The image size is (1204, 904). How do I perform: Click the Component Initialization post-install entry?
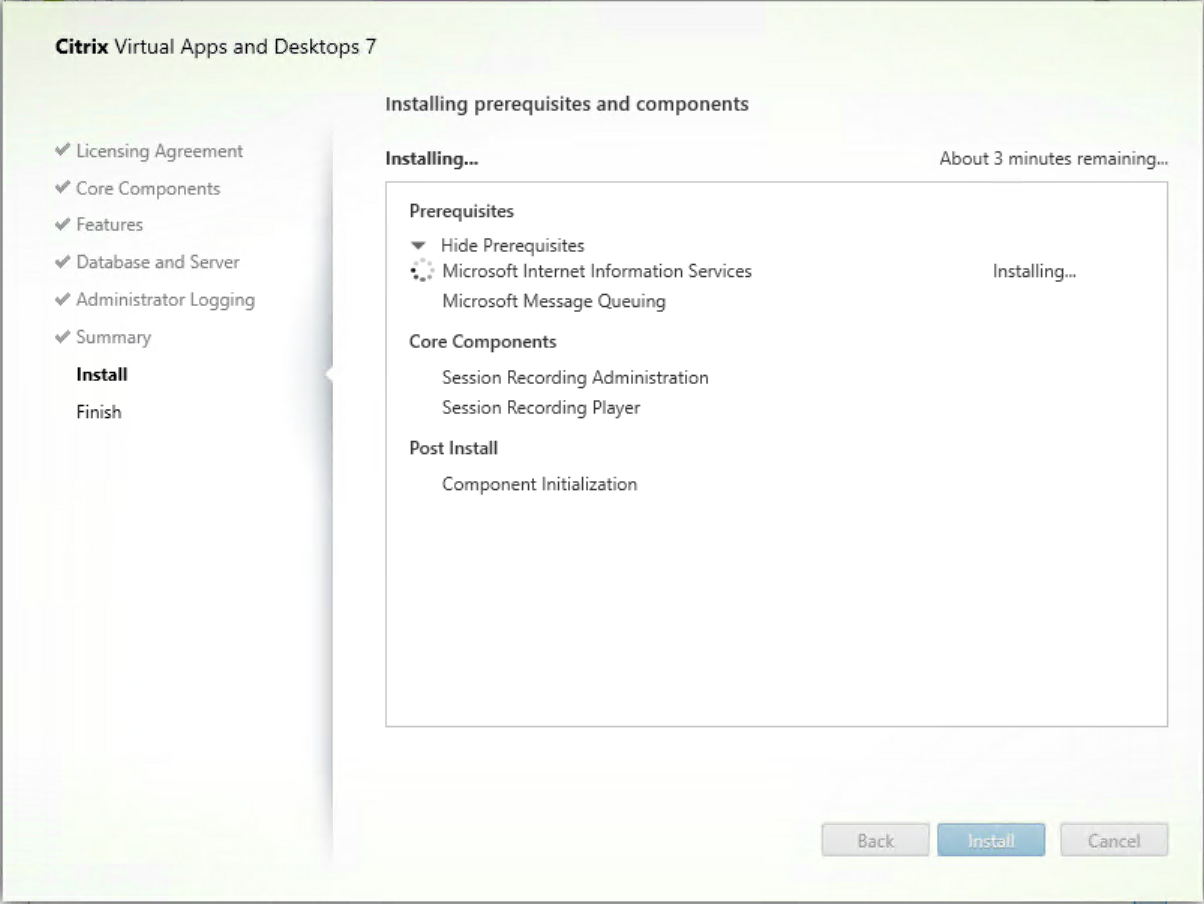tap(538, 484)
